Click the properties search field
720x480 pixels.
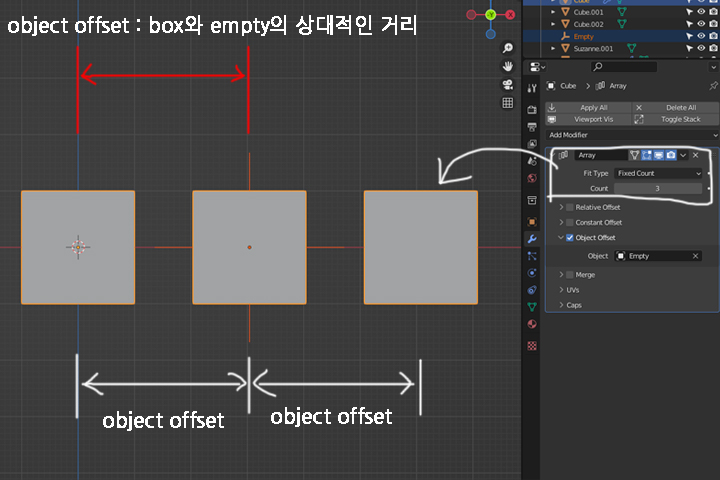pos(624,67)
